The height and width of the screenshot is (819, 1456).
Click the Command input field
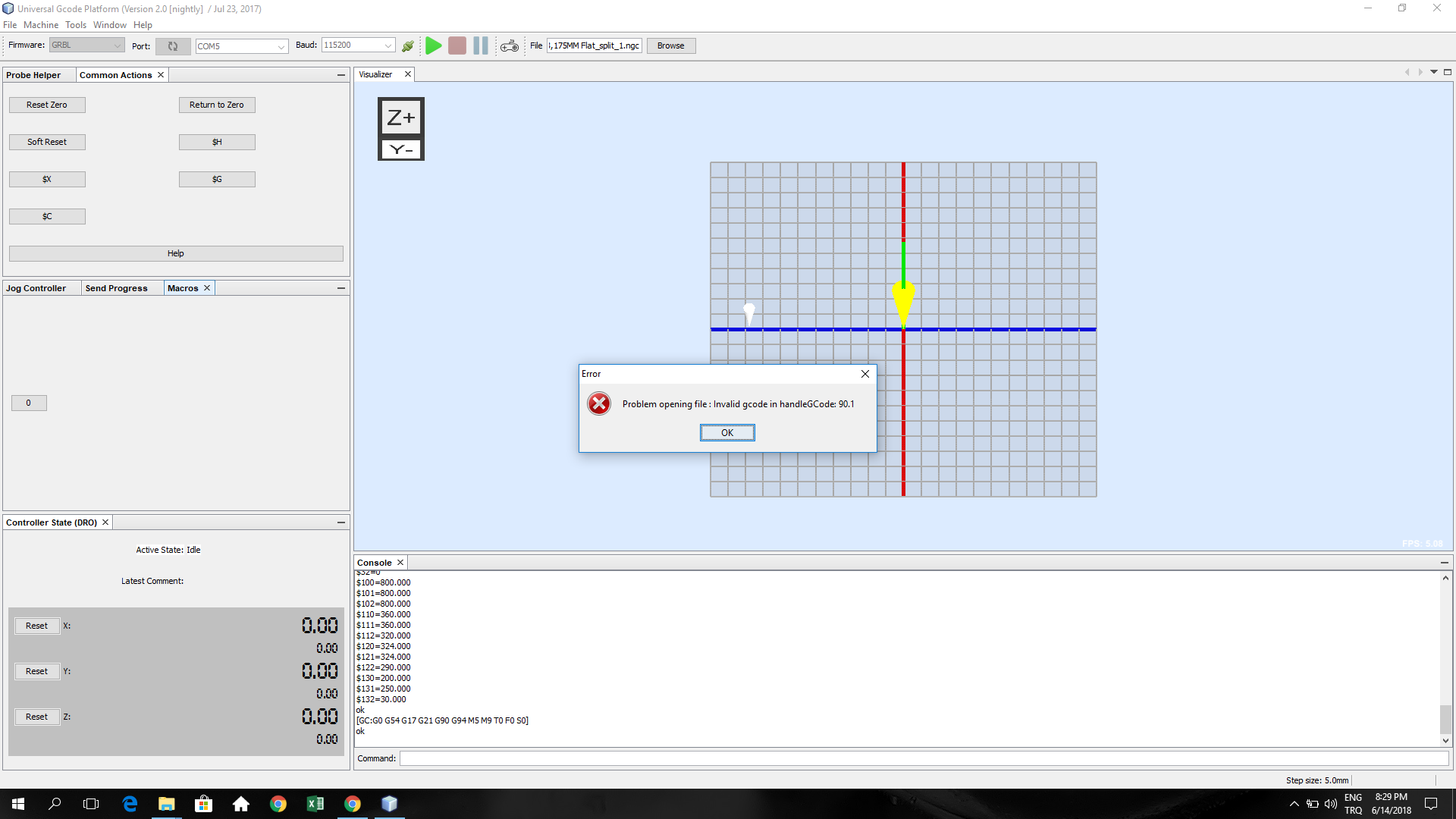coord(924,758)
